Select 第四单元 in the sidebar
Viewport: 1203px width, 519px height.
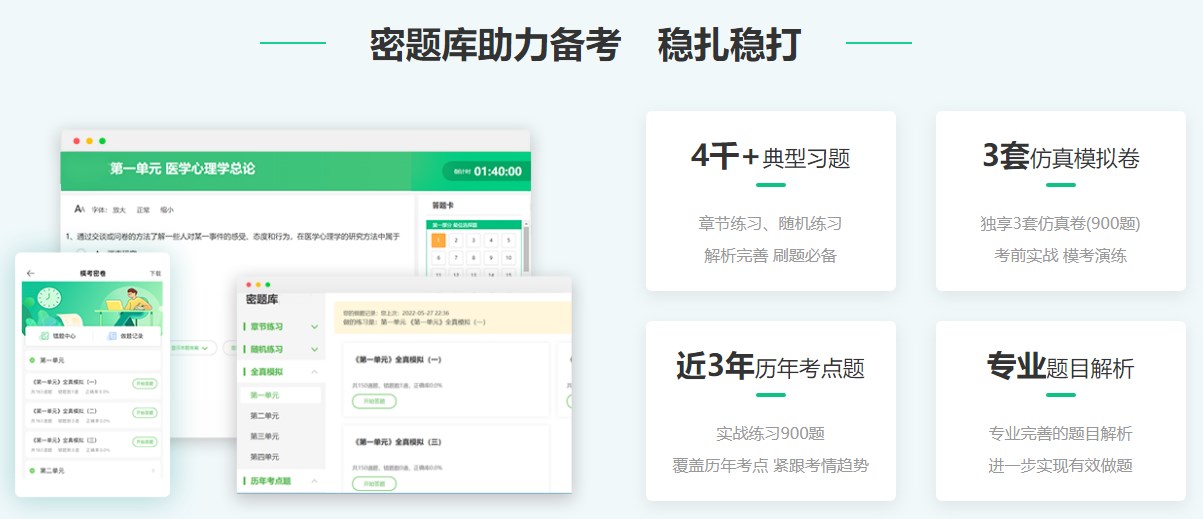pos(265,456)
